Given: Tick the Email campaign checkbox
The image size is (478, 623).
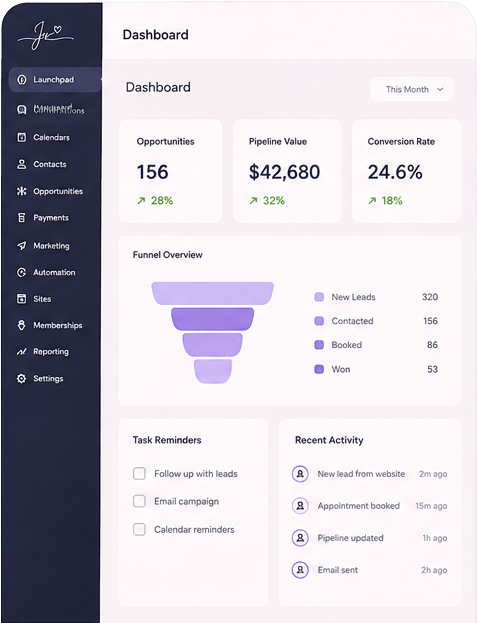Looking at the screenshot, I should point(139,501).
